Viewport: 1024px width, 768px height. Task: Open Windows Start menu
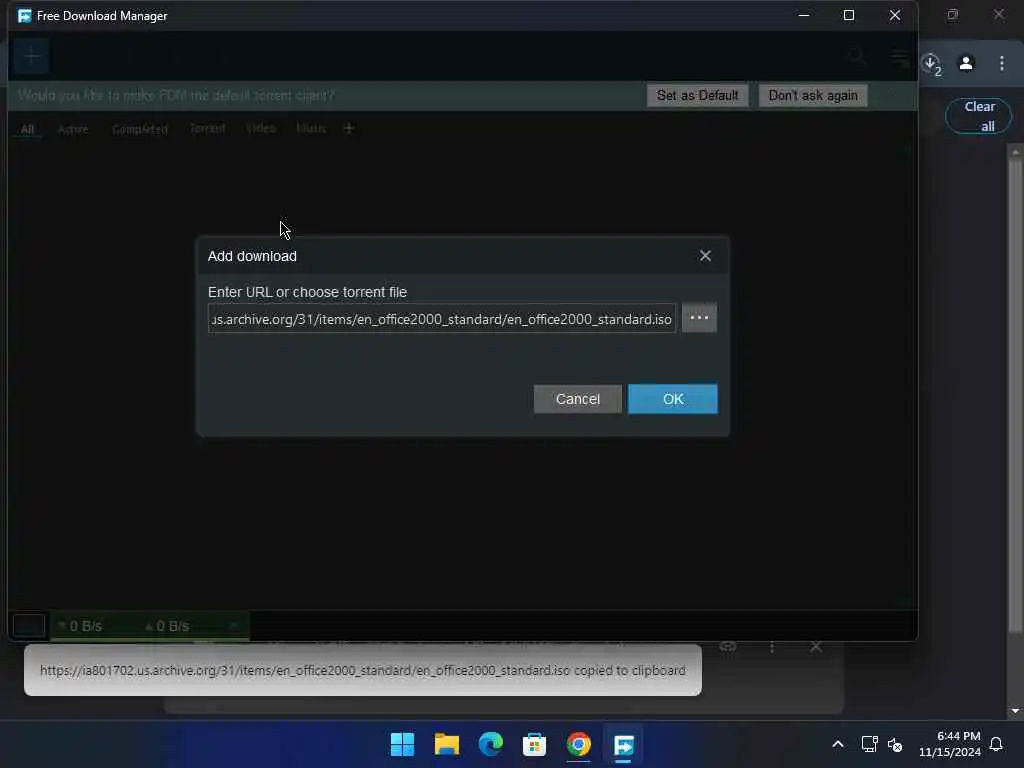402,744
